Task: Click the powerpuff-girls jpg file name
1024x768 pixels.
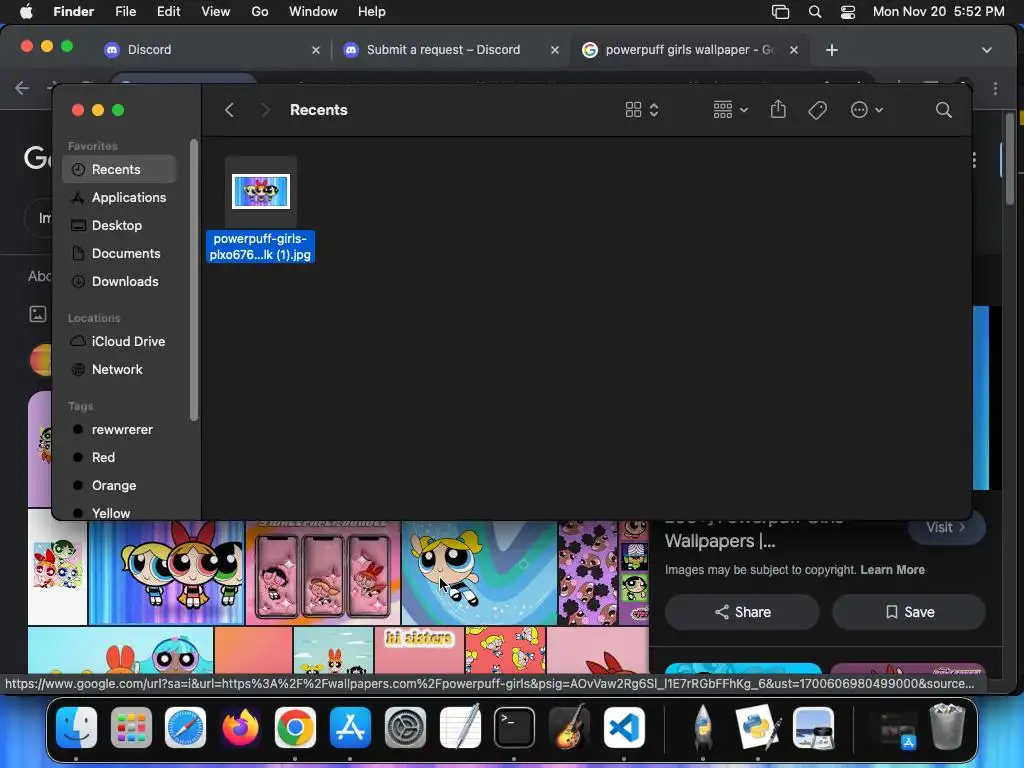Action: (x=261, y=247)
